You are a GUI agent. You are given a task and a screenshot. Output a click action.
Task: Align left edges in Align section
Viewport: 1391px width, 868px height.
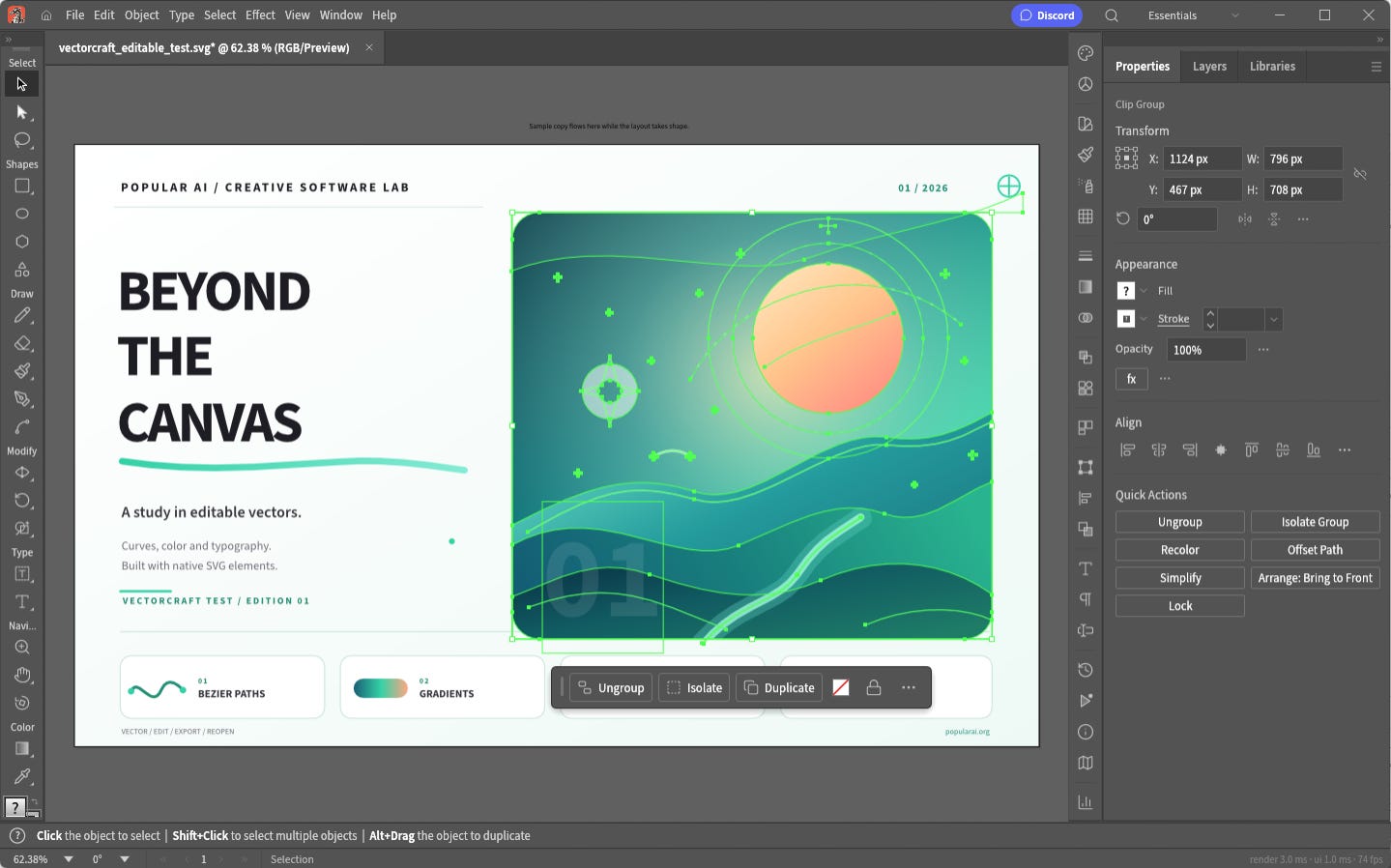1127,450
